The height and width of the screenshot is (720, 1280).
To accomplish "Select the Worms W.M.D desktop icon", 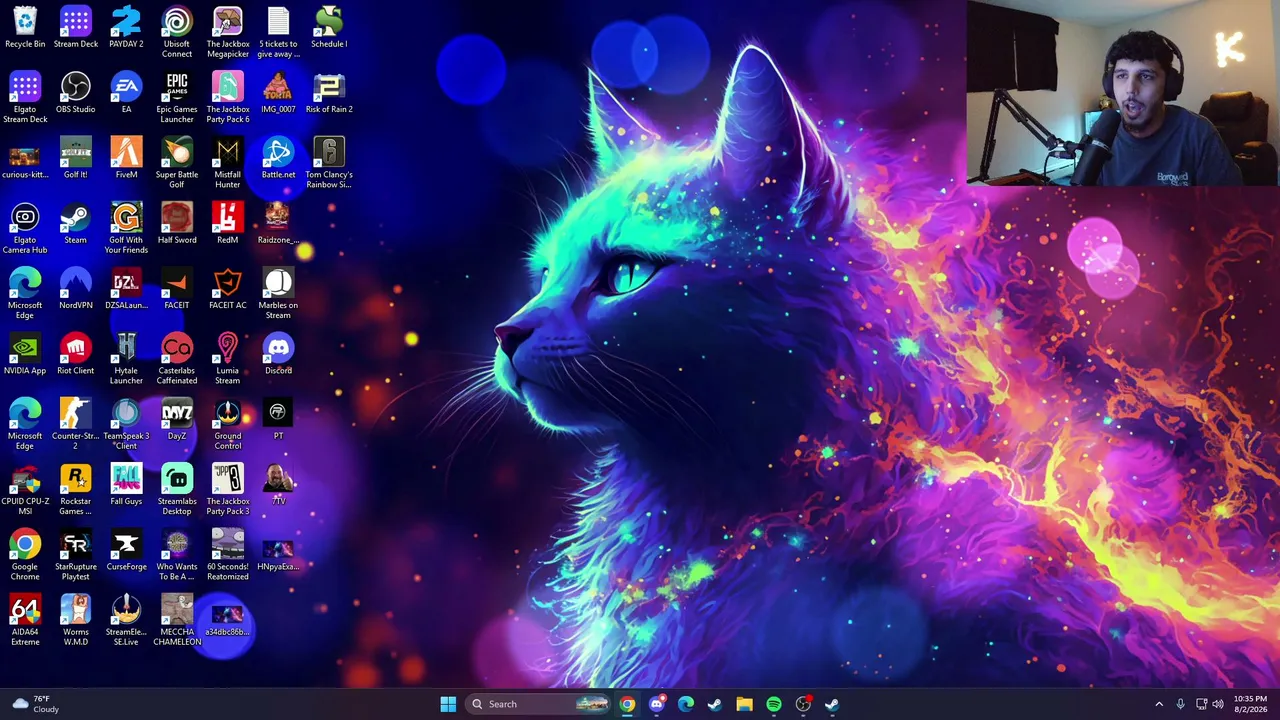I will (x=75, y=620).
